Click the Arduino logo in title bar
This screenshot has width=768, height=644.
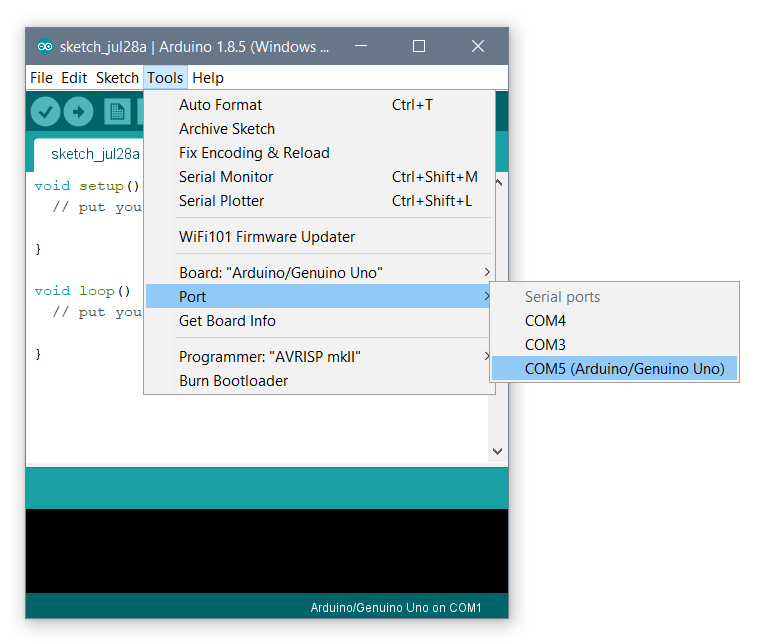click(45, 46)
